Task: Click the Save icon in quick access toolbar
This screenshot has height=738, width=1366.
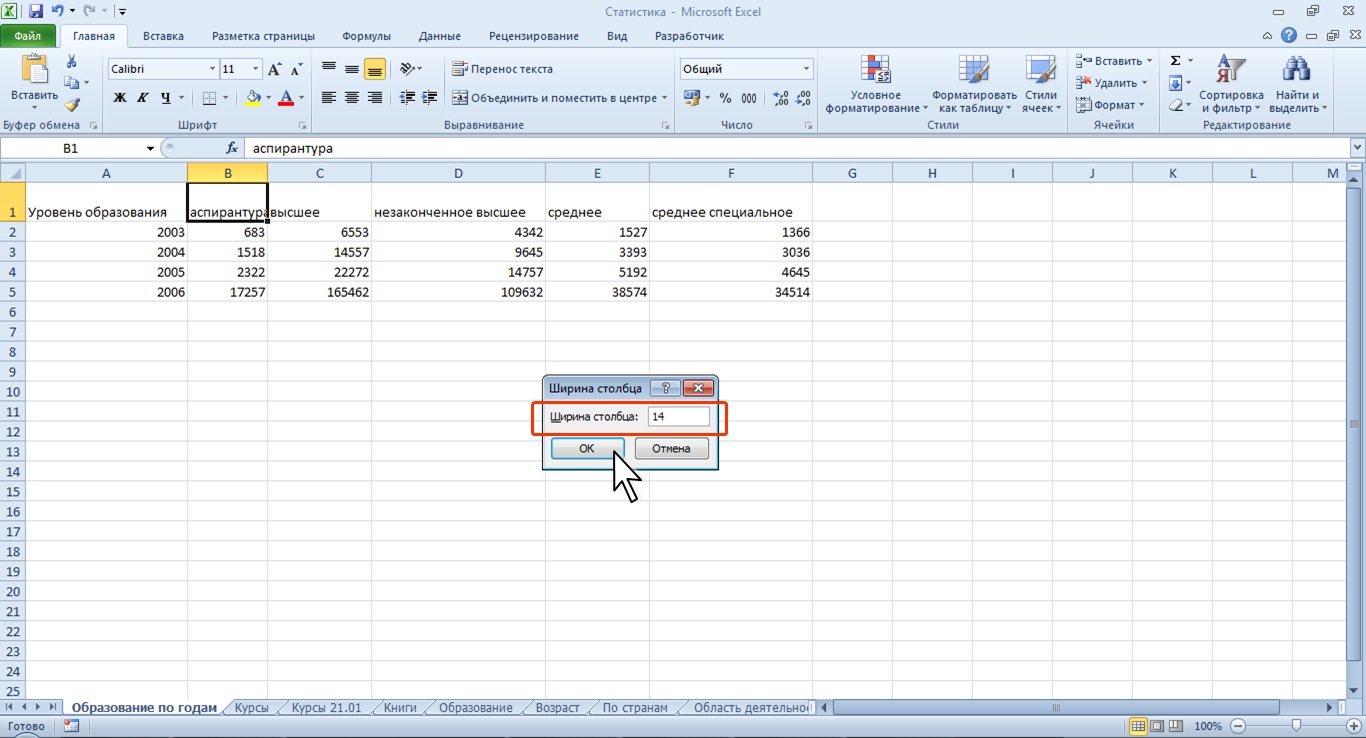Action: click(36, 12)
